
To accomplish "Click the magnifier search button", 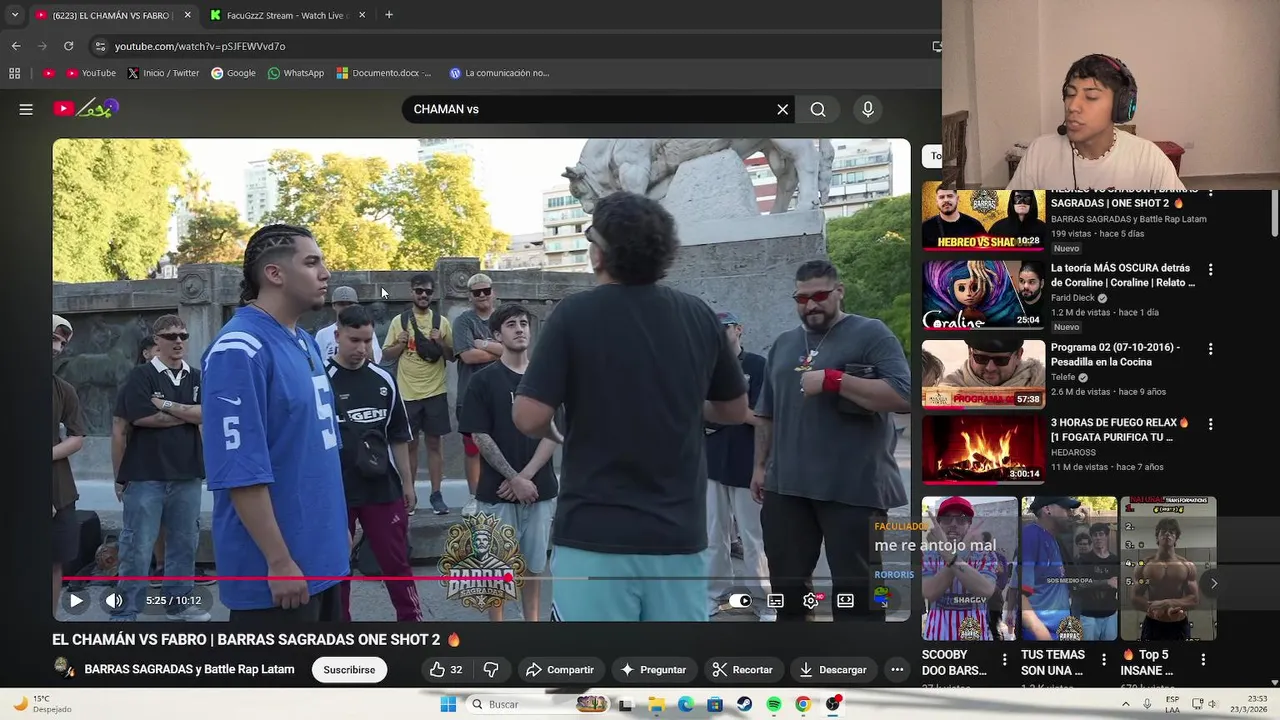I will (x=818, y=109).
